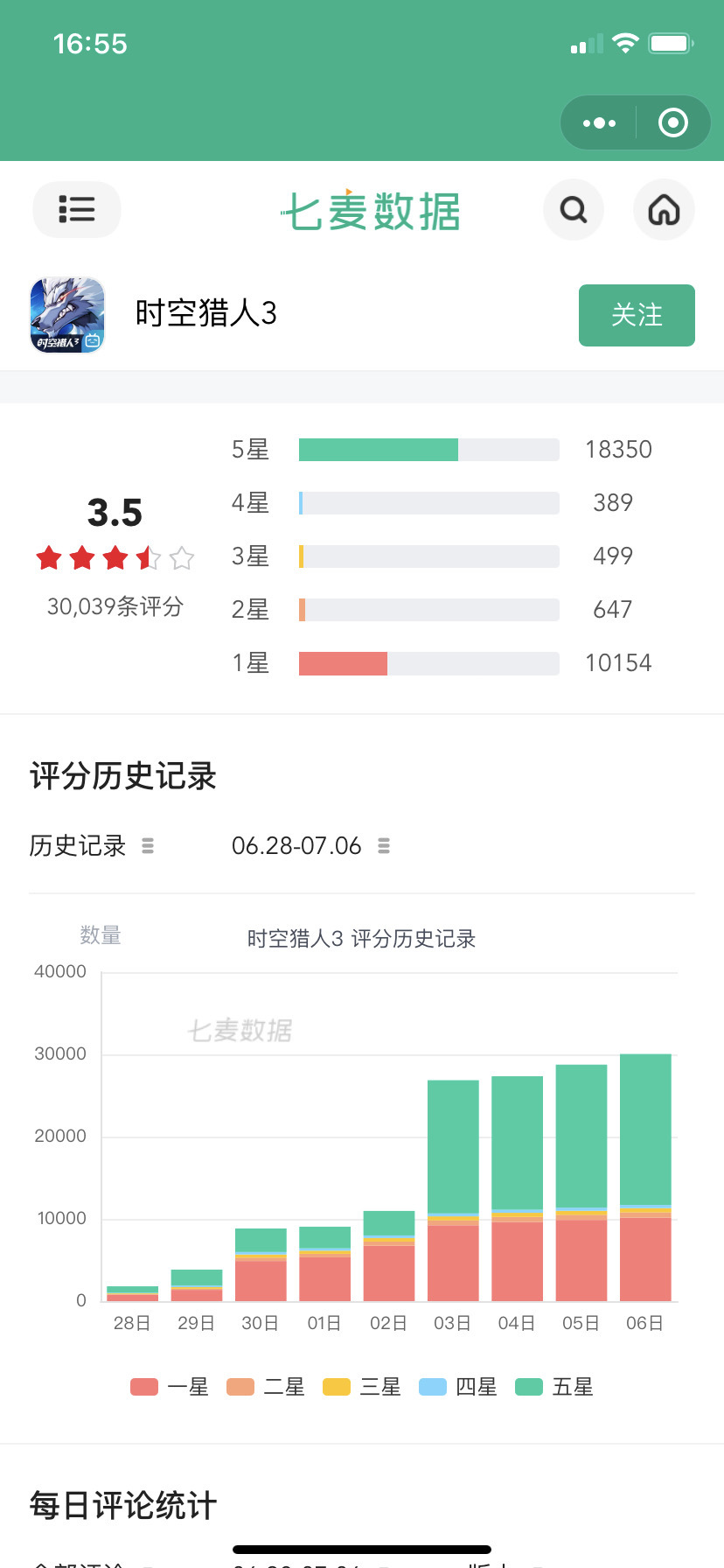Tap the 时空猎人3 app name
The image size is (724, 1568).
205,313
